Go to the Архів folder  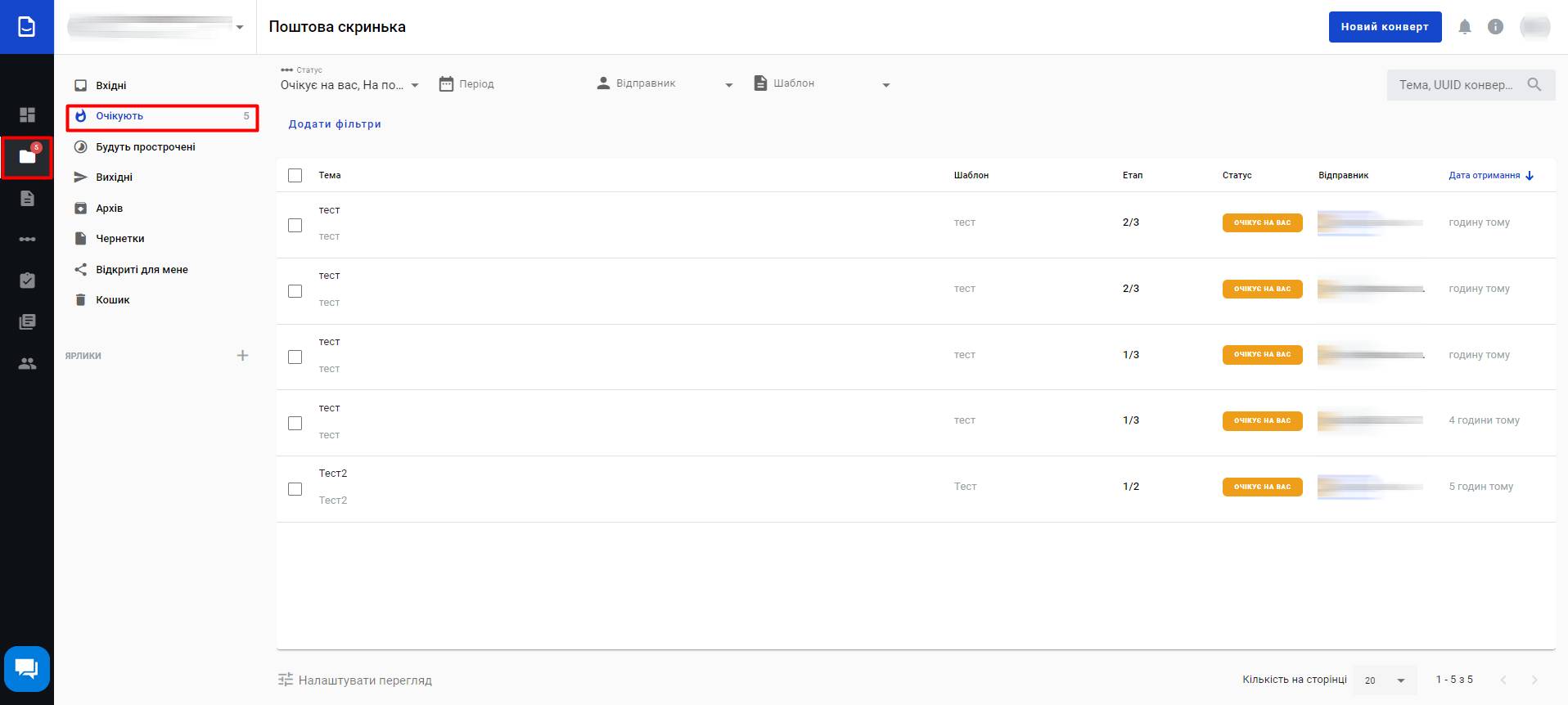(110, 208)
